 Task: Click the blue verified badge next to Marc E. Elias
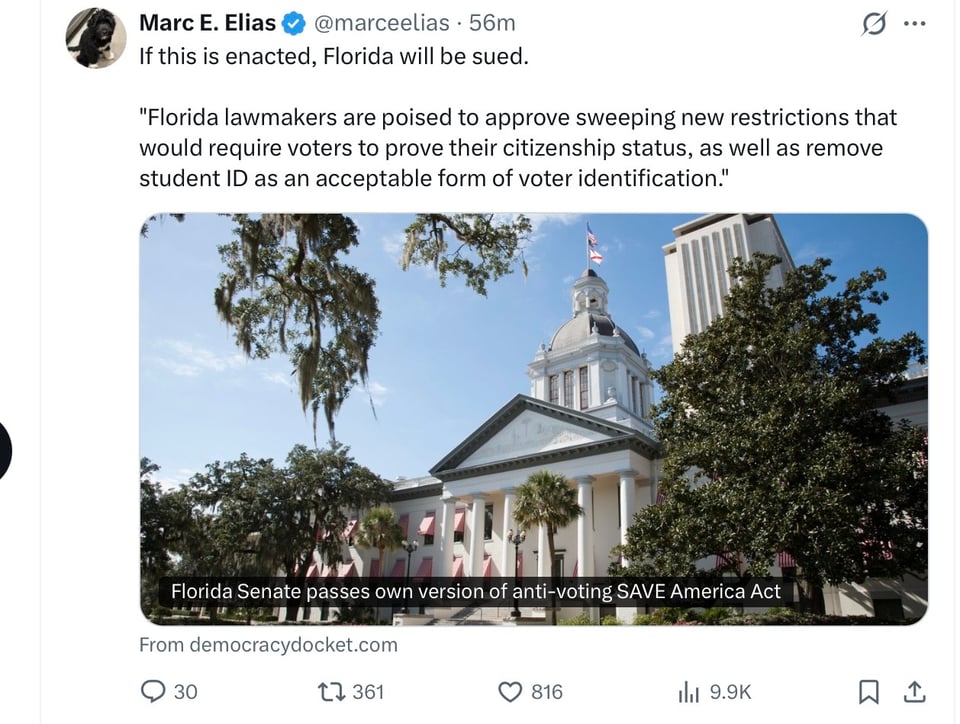(x=293, y=22)
